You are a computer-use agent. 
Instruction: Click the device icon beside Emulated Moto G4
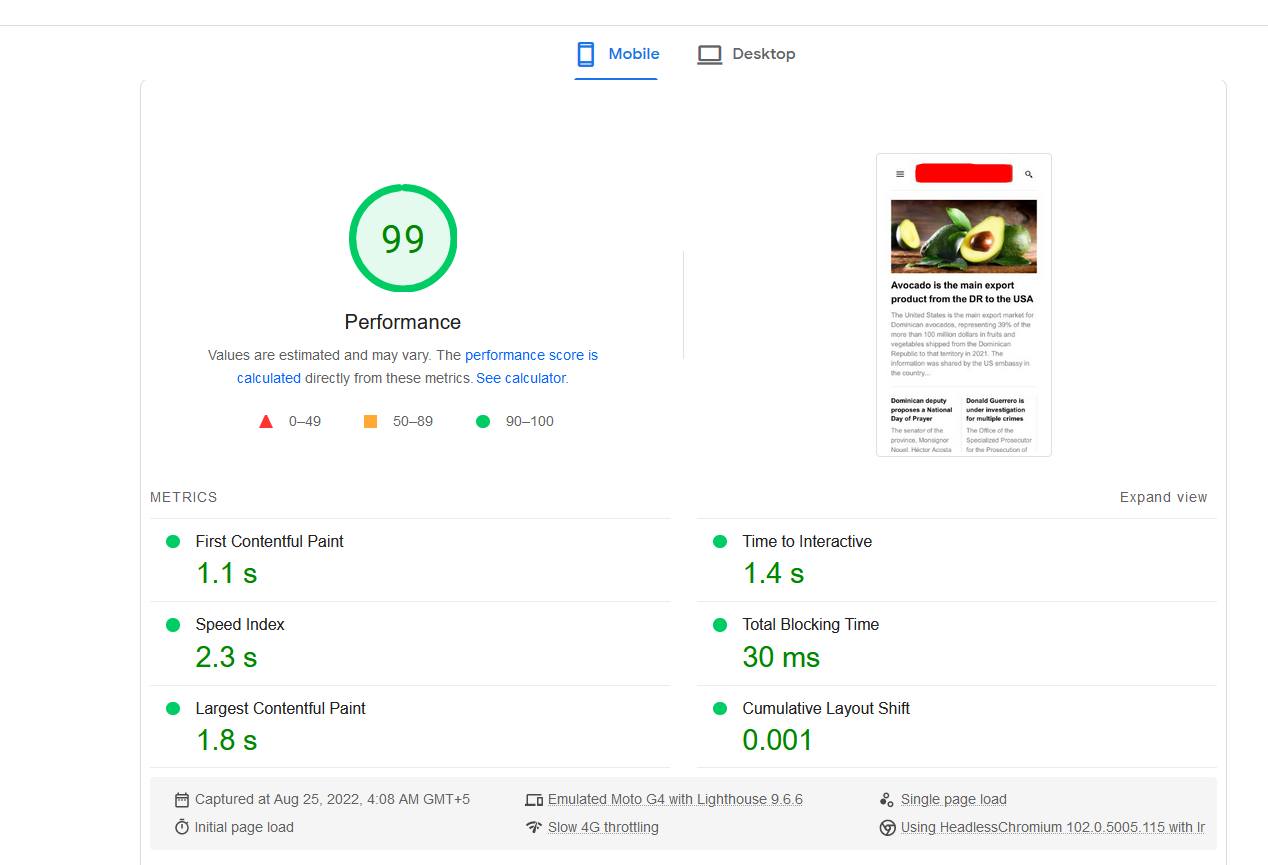[x=534, y=799]
